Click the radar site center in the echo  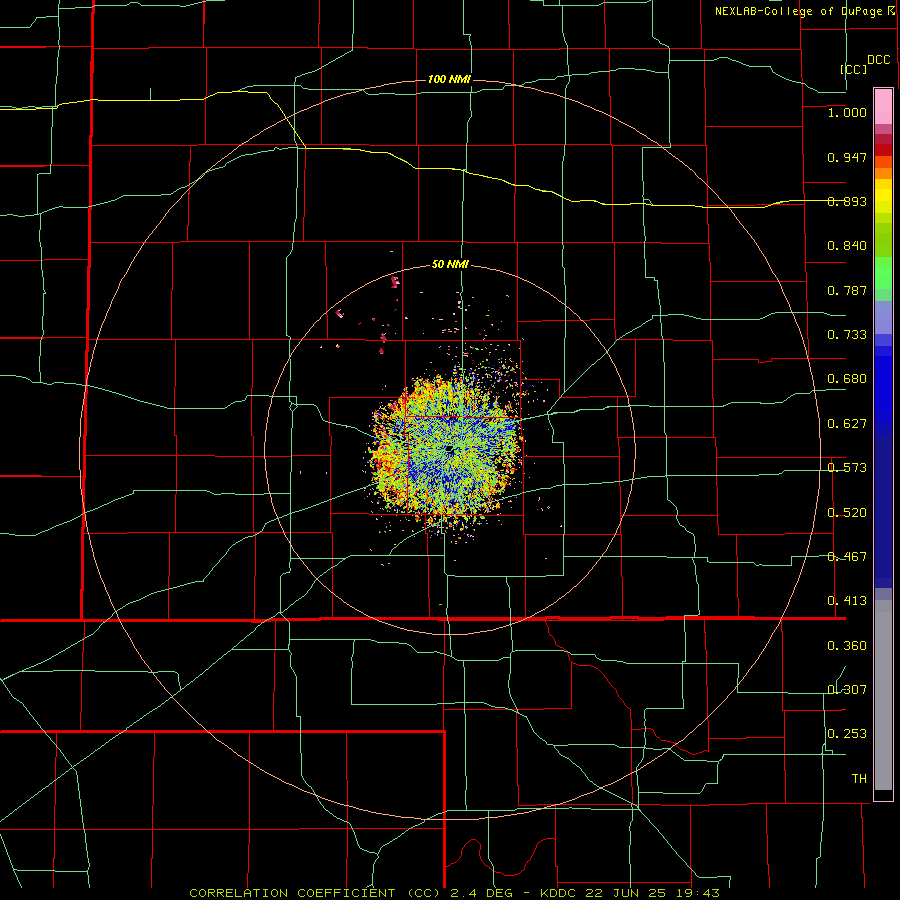point(450,449)
